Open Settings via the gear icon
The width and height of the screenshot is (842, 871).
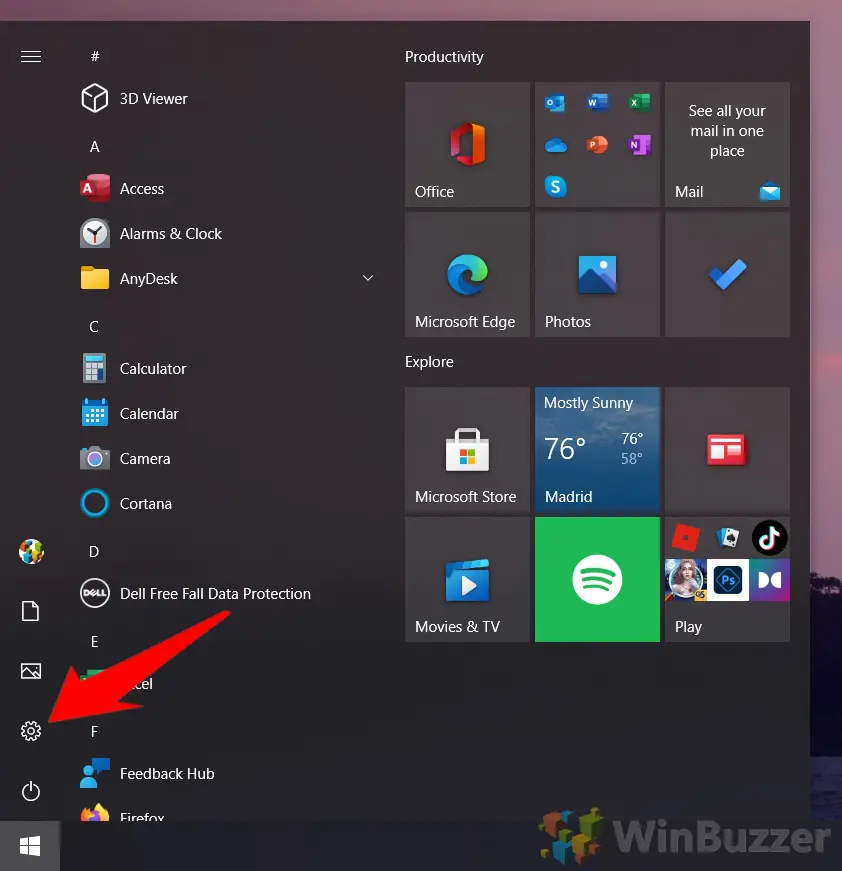(x=31, y=731)
